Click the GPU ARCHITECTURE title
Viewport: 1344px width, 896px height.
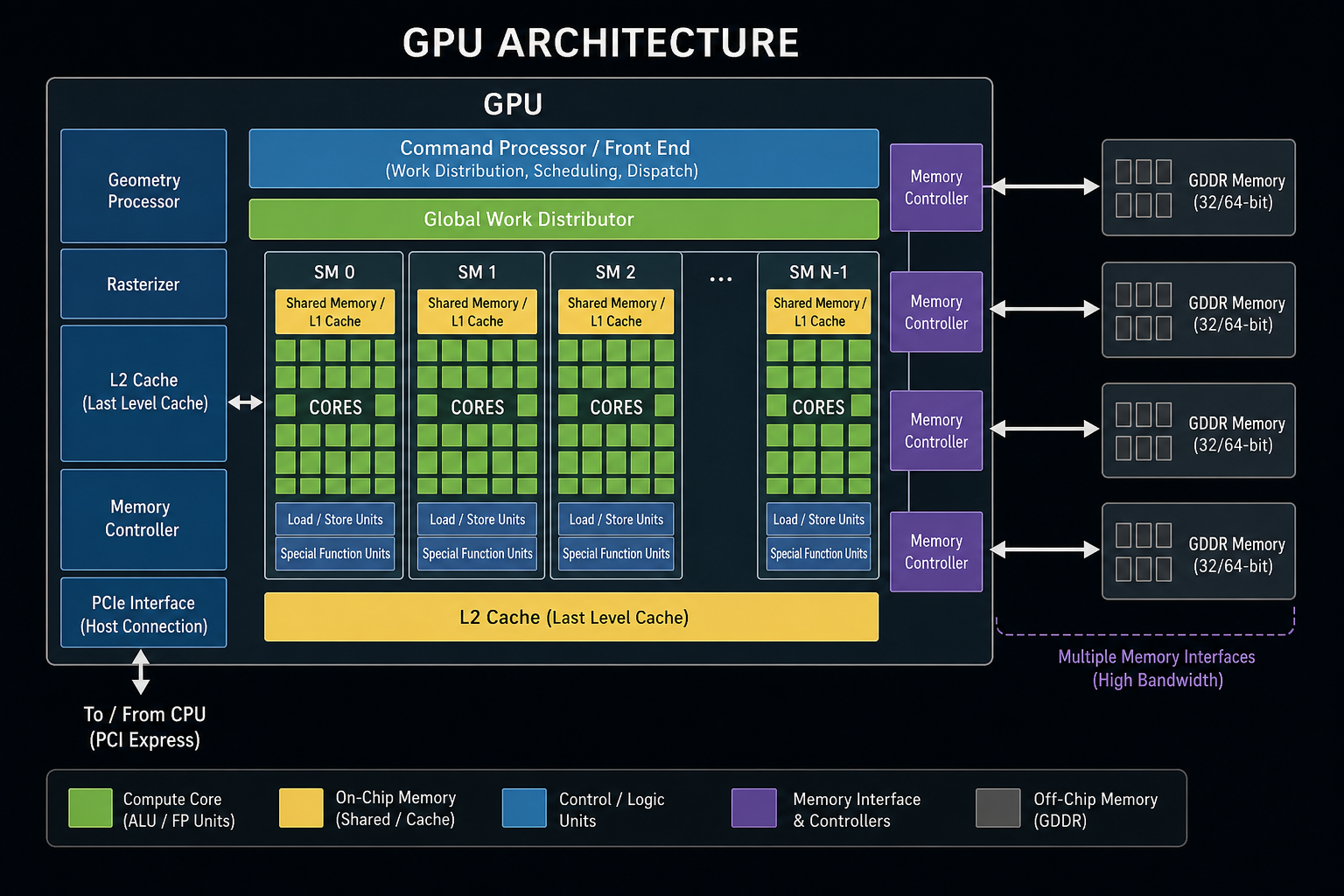(600, 43)
